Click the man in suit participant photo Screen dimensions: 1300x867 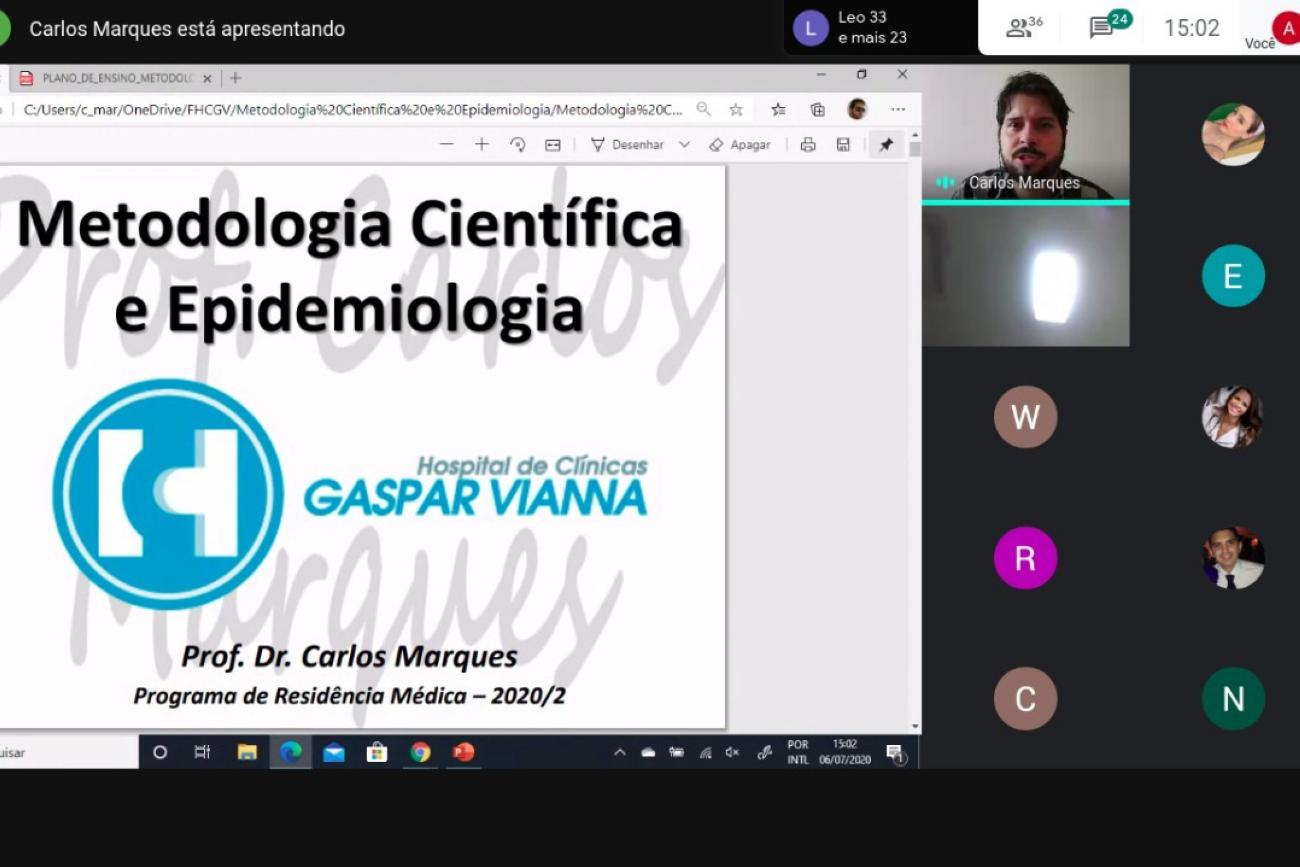[x=1233, y=558]
